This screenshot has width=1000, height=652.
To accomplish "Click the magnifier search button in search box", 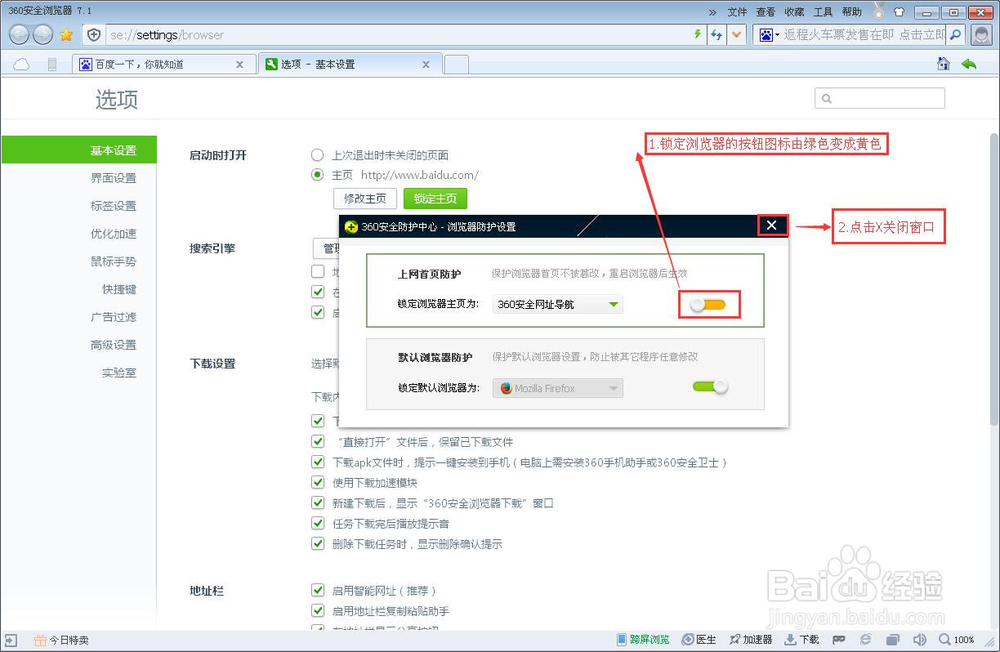I will coord(955,35).
